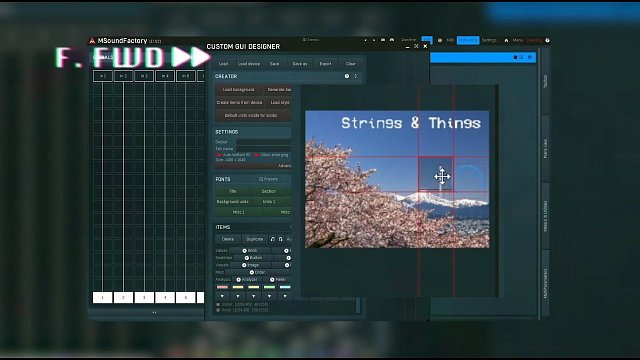This screenshot has height=360, width=640.
Task: Open the CREATOR section help icon
Action: [347, 76]
